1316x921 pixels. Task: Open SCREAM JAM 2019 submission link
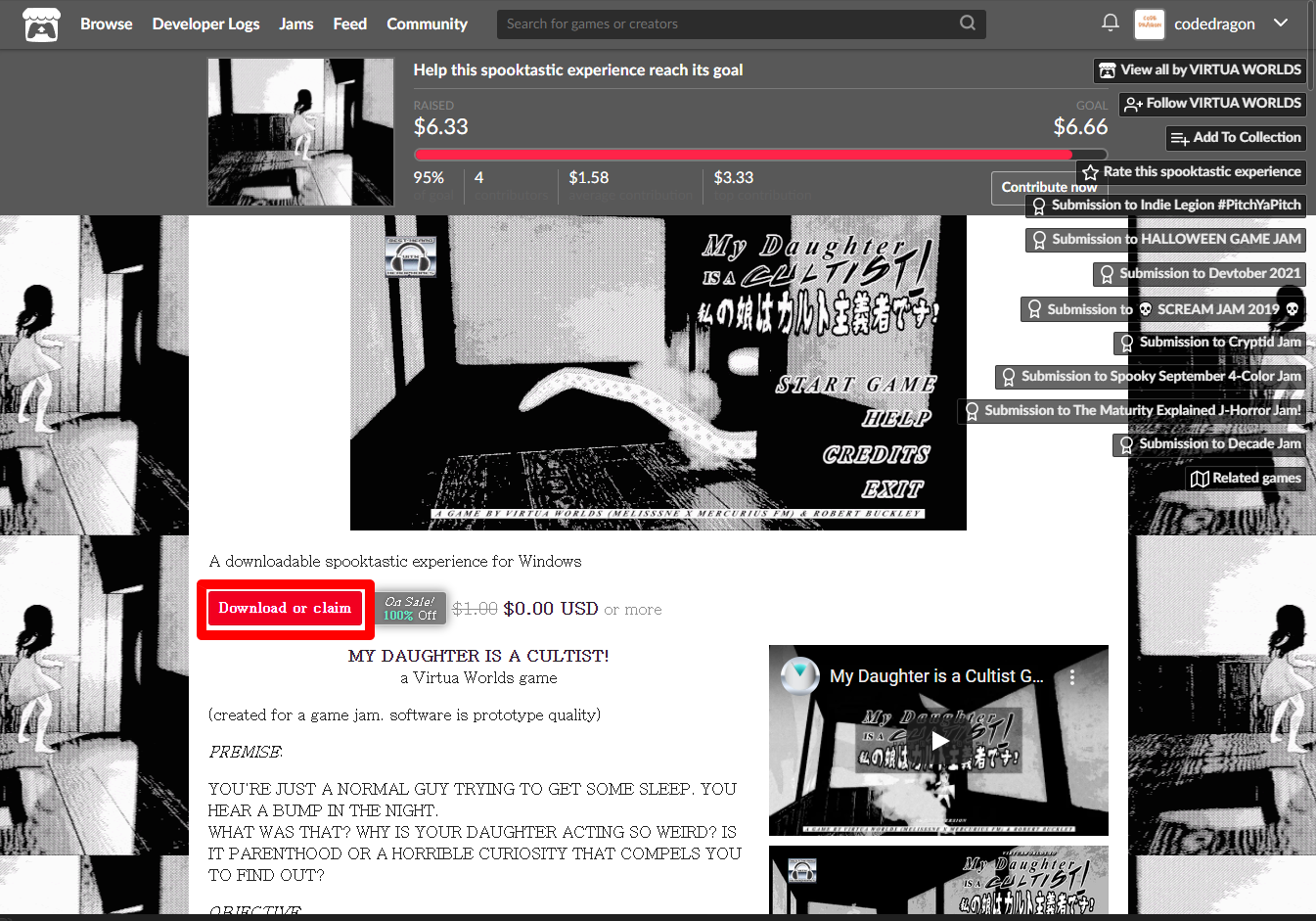coord(1163,309)
